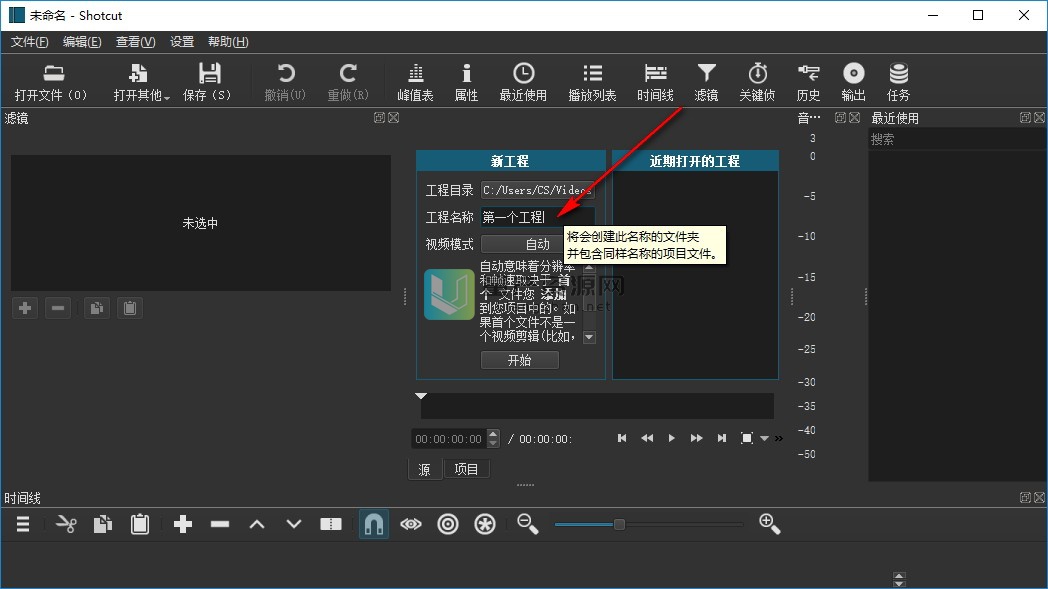Viewport: 1048px width, 589px height.
Task: Click the timeline Paste icon
Action: click(140, 524)
